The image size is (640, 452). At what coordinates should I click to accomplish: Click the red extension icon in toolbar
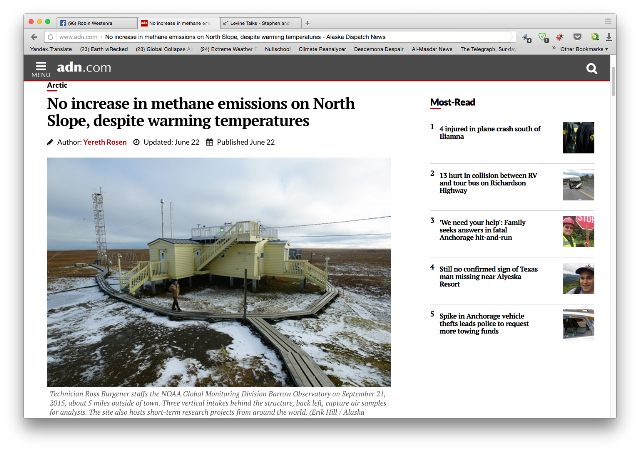tap(559, 37)
